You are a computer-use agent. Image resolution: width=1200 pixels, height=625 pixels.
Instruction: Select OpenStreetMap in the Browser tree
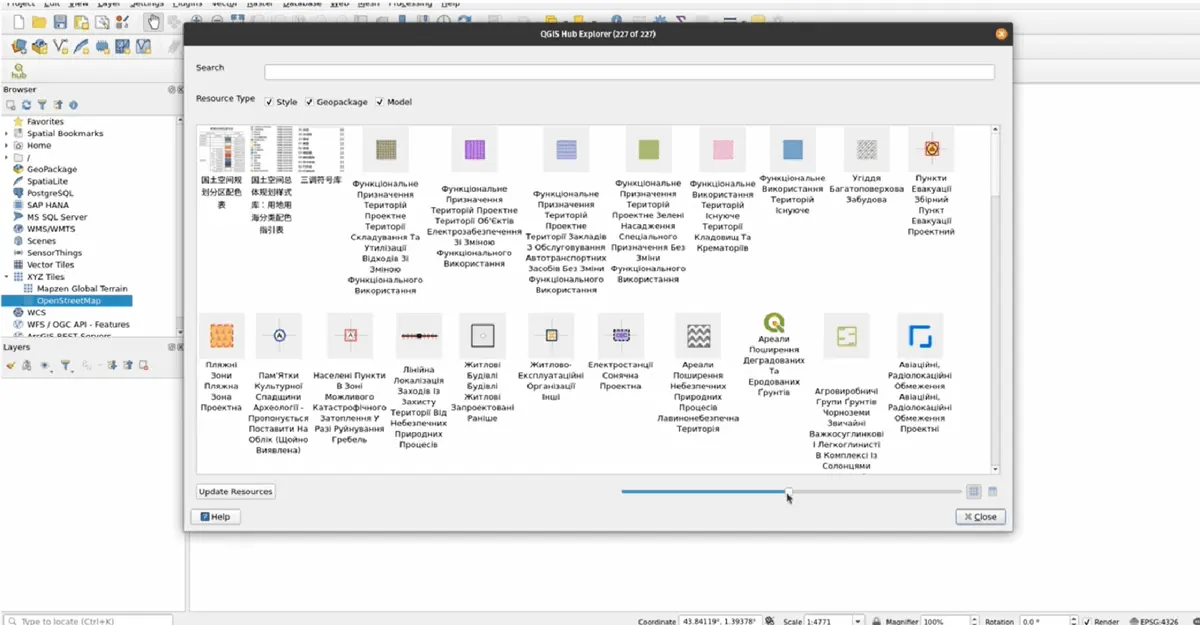click(x=68, y=300)
